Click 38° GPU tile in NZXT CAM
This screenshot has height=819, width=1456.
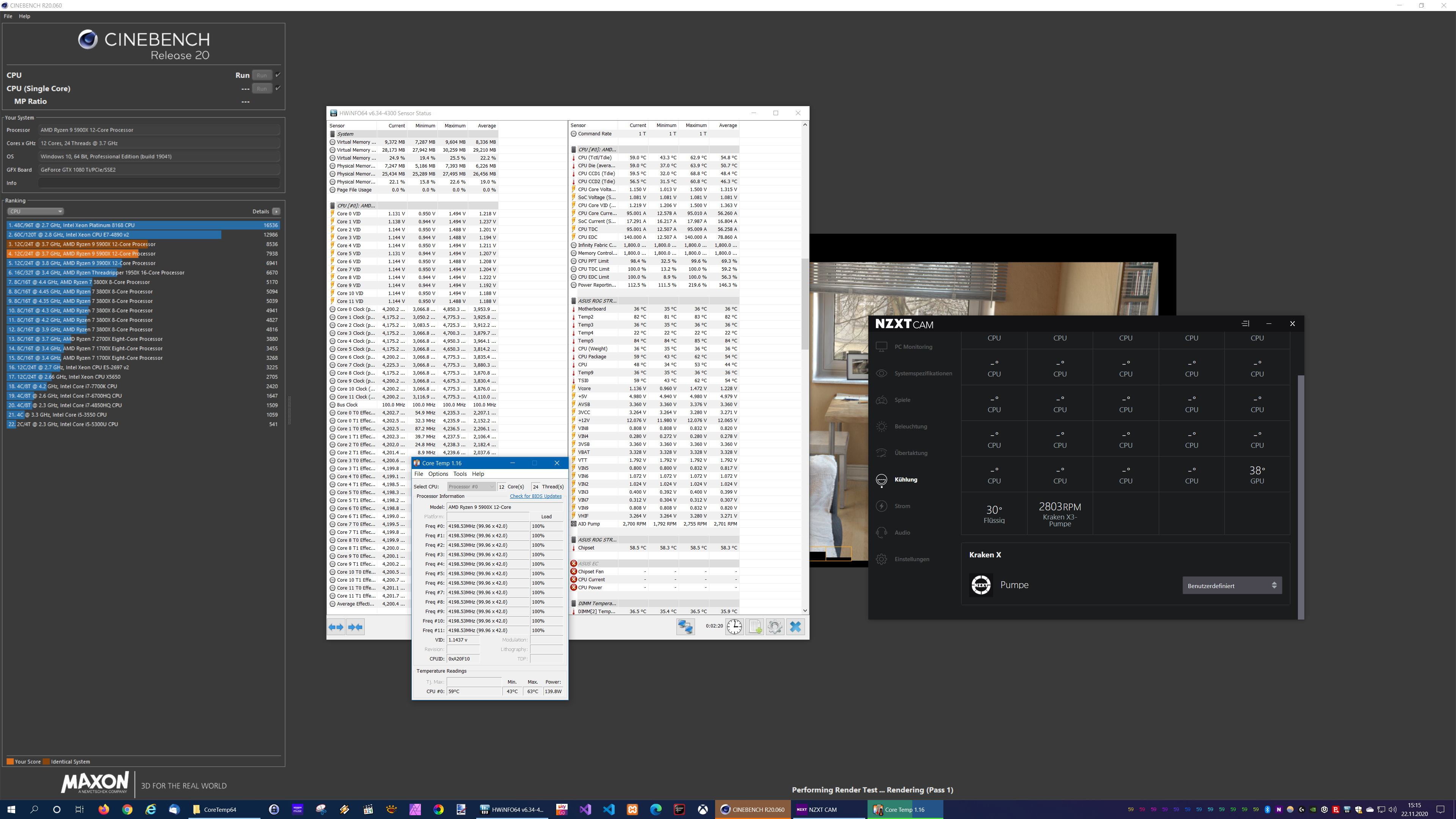pyautogui.click(x=1257, y=475)
